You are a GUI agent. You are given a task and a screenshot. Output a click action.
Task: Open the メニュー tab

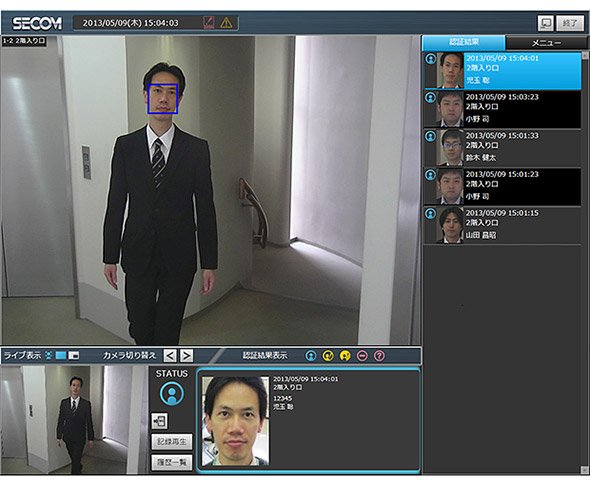pyautogui.click(x=546, y=43)
